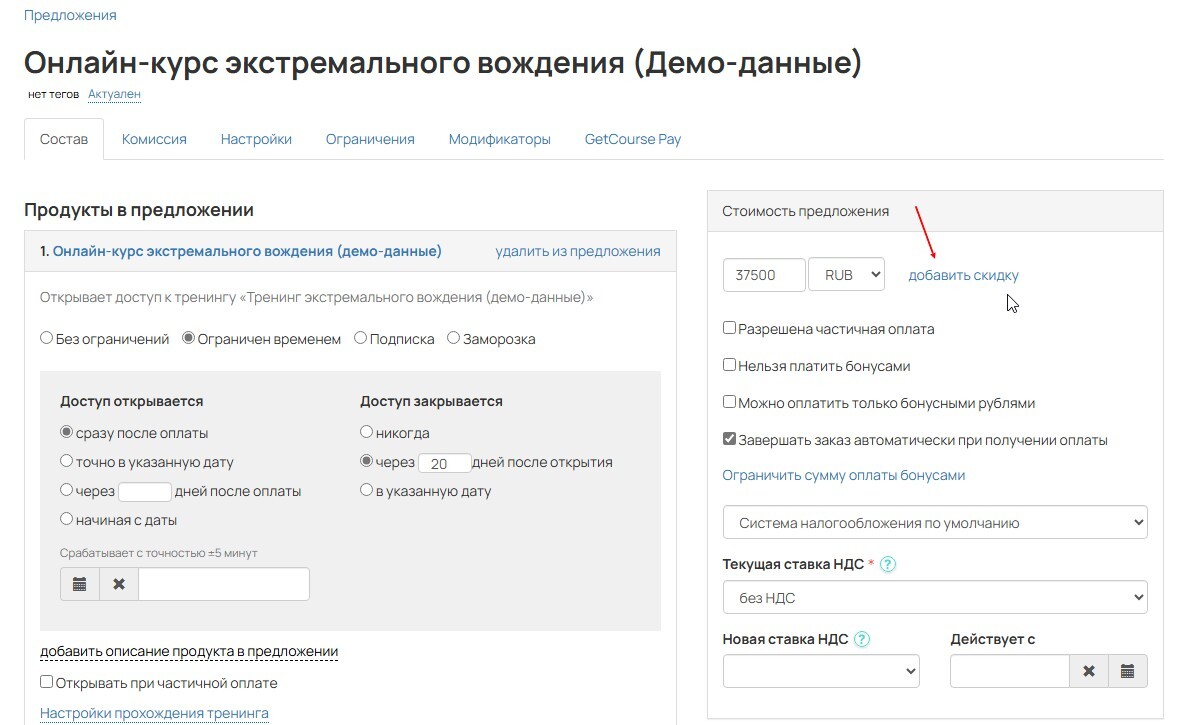1179x725 pixels.
Task: Open без НДС rate dropdown
Action: click(934, 598)
